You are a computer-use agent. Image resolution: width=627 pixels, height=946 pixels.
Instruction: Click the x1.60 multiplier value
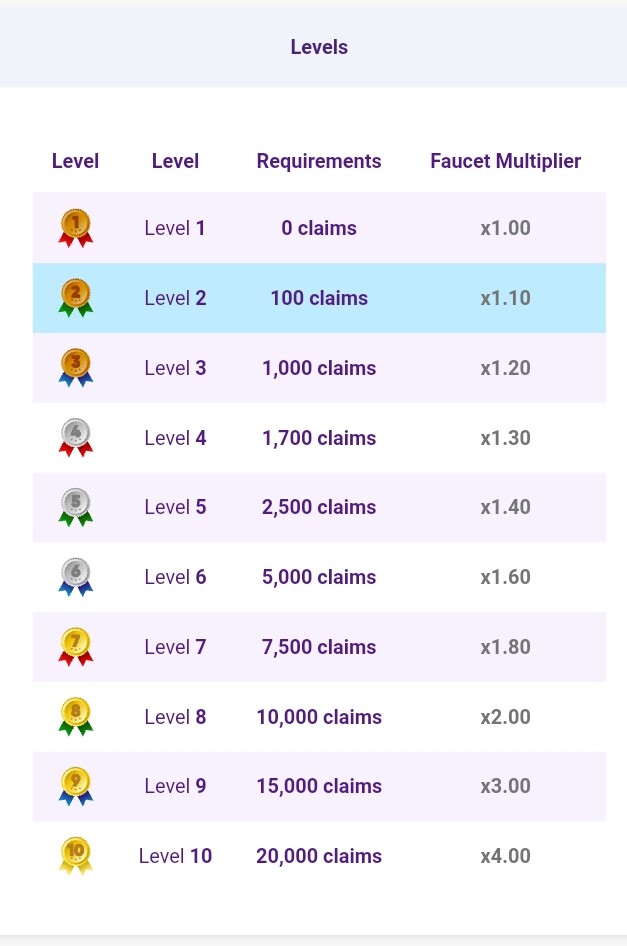tap(506, 577)
